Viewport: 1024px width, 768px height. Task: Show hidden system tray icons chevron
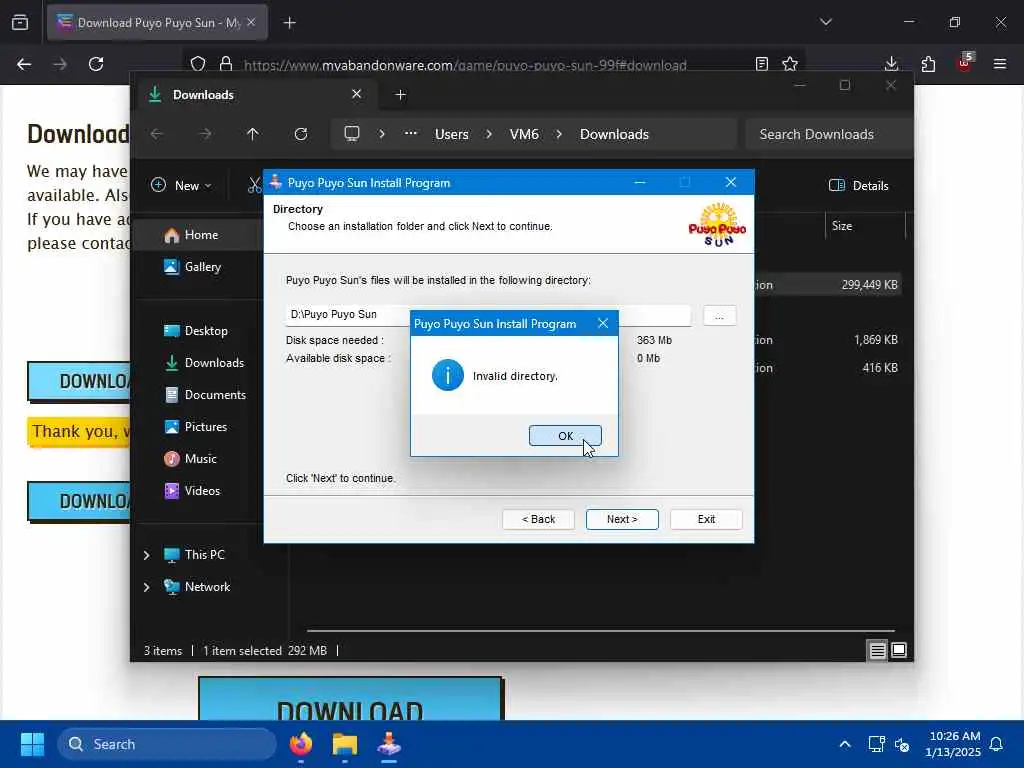(844, 744)
